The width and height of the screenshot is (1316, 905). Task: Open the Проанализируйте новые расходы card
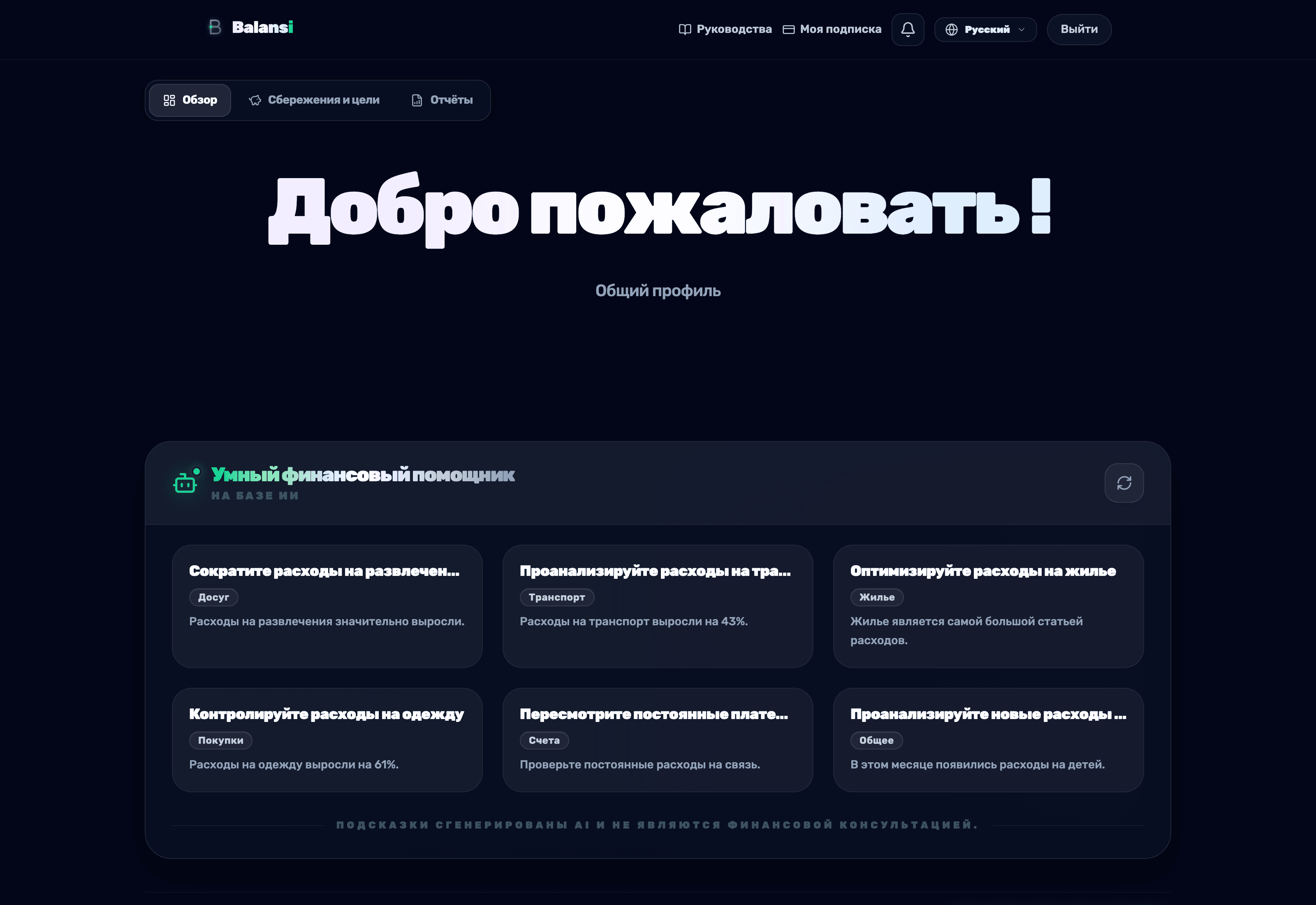[x=988, y=740]
